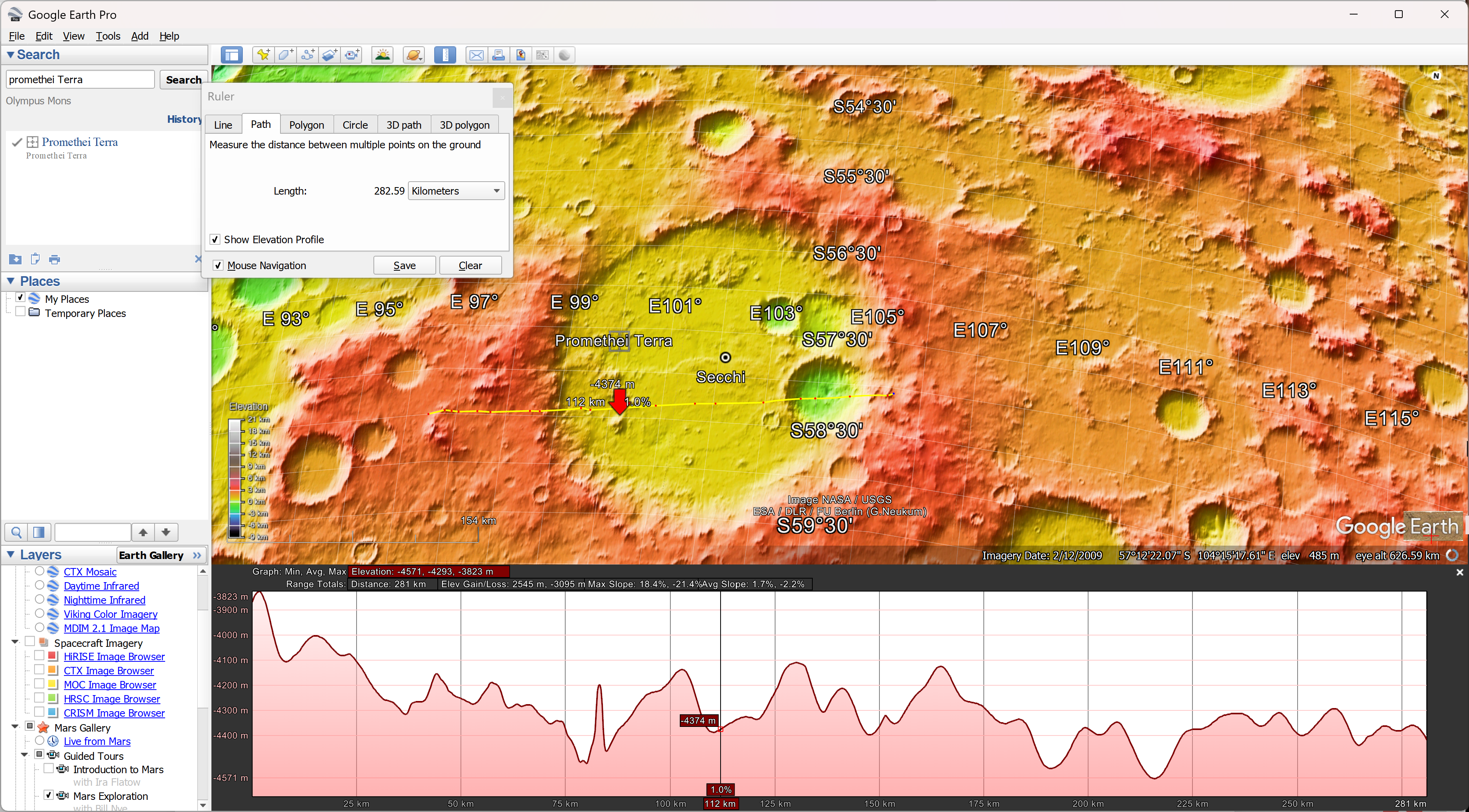Screen dimensions: 1469x812
Task: Click the 112 km marker on elevation profile
Action: click(720, 803)
